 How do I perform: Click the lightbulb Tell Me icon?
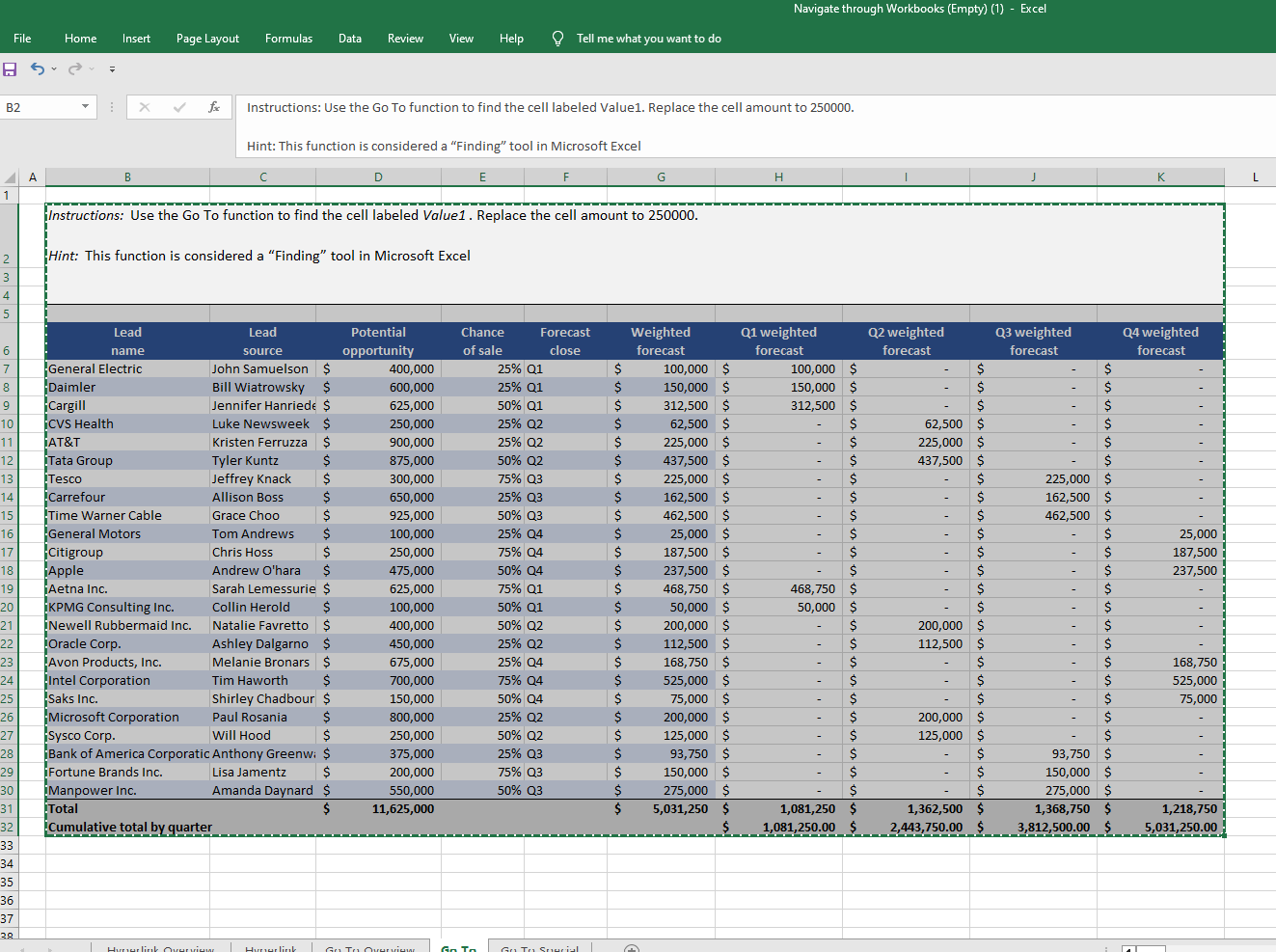[557, 39]
